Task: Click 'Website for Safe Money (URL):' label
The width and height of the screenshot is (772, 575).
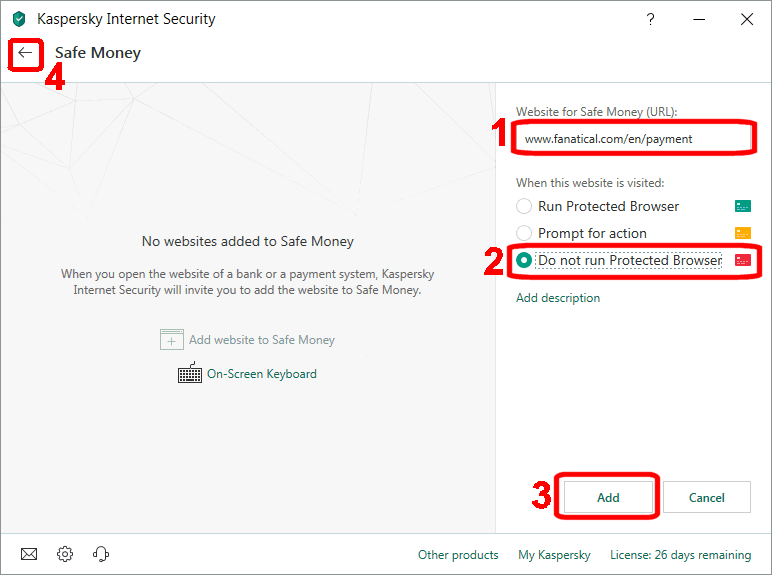Action: (x=596, y=112)
